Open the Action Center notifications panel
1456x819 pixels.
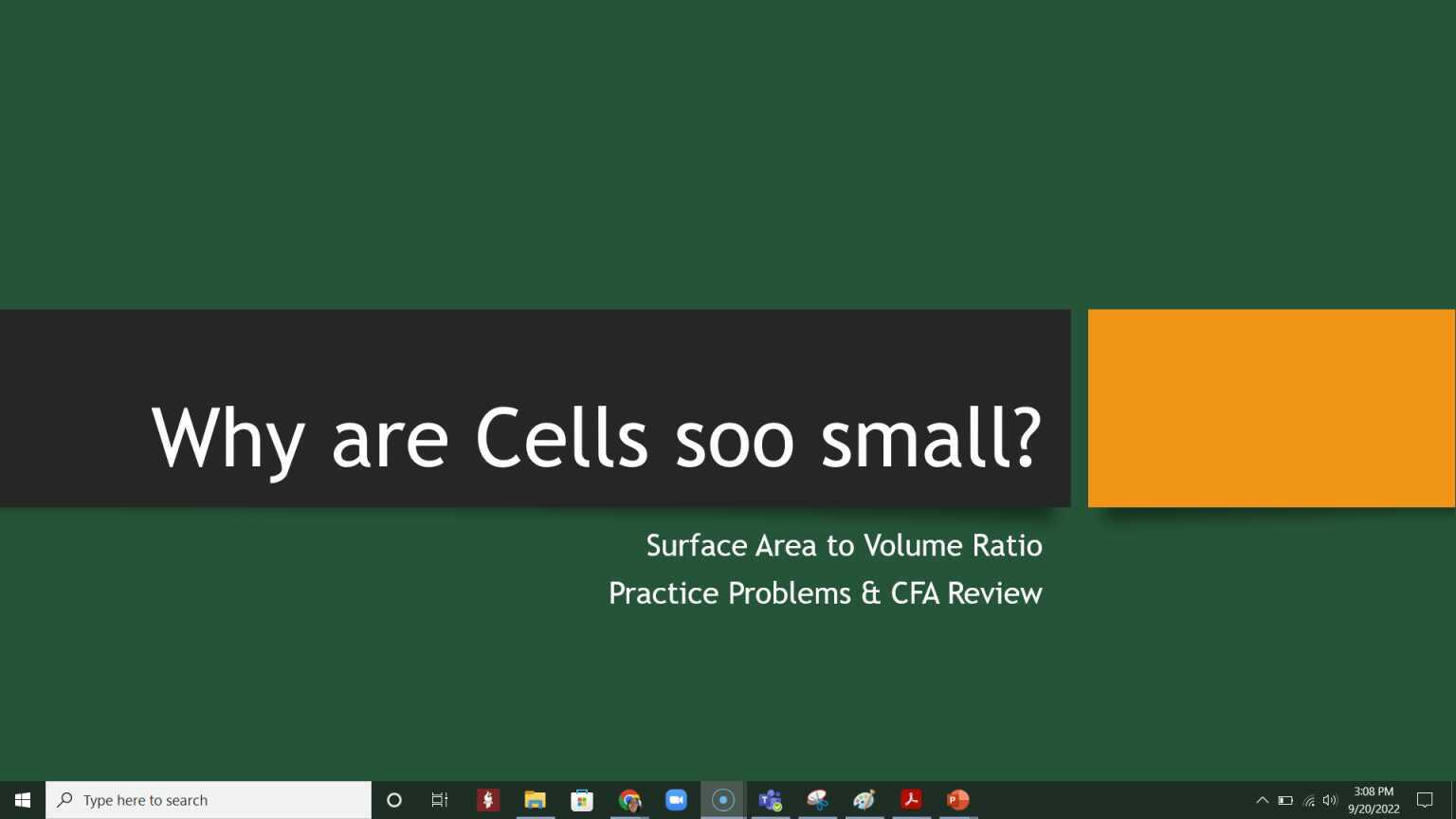[1426, 799]
